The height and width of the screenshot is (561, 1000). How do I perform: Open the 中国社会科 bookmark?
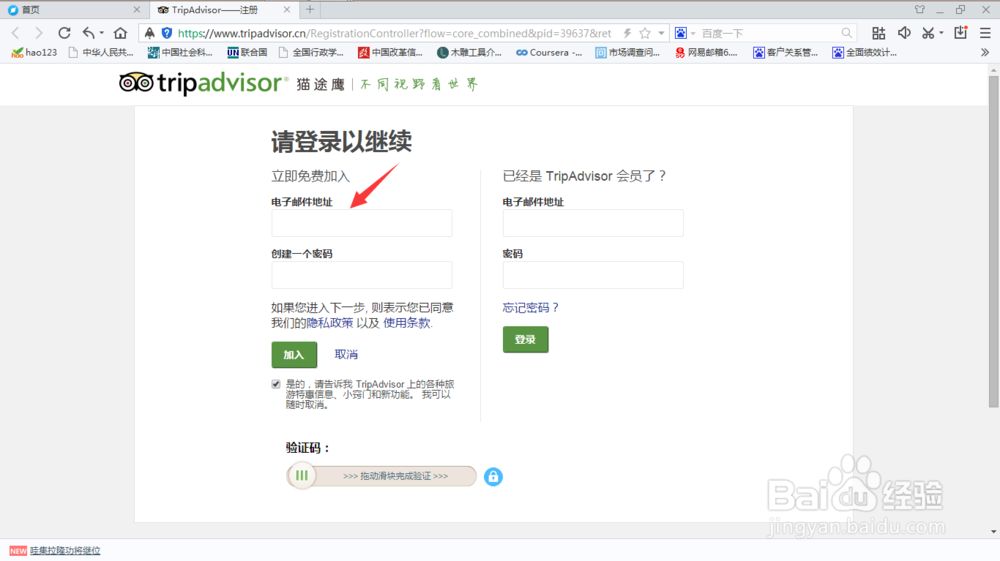[x=180, y=52]
